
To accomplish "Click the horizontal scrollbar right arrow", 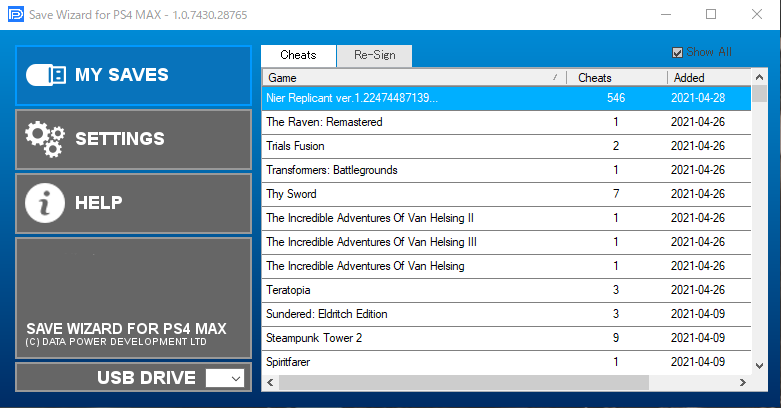I will pyautogui.click(x=743, y=383).
